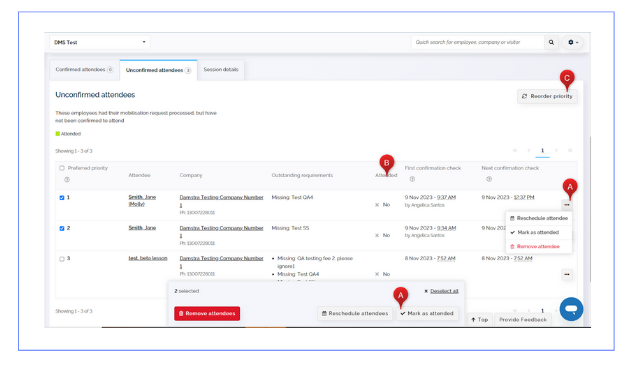The width and height of the screenshot is (633, 368).
Task: Click help icon under First confirmation check
Action: (412, 179)
